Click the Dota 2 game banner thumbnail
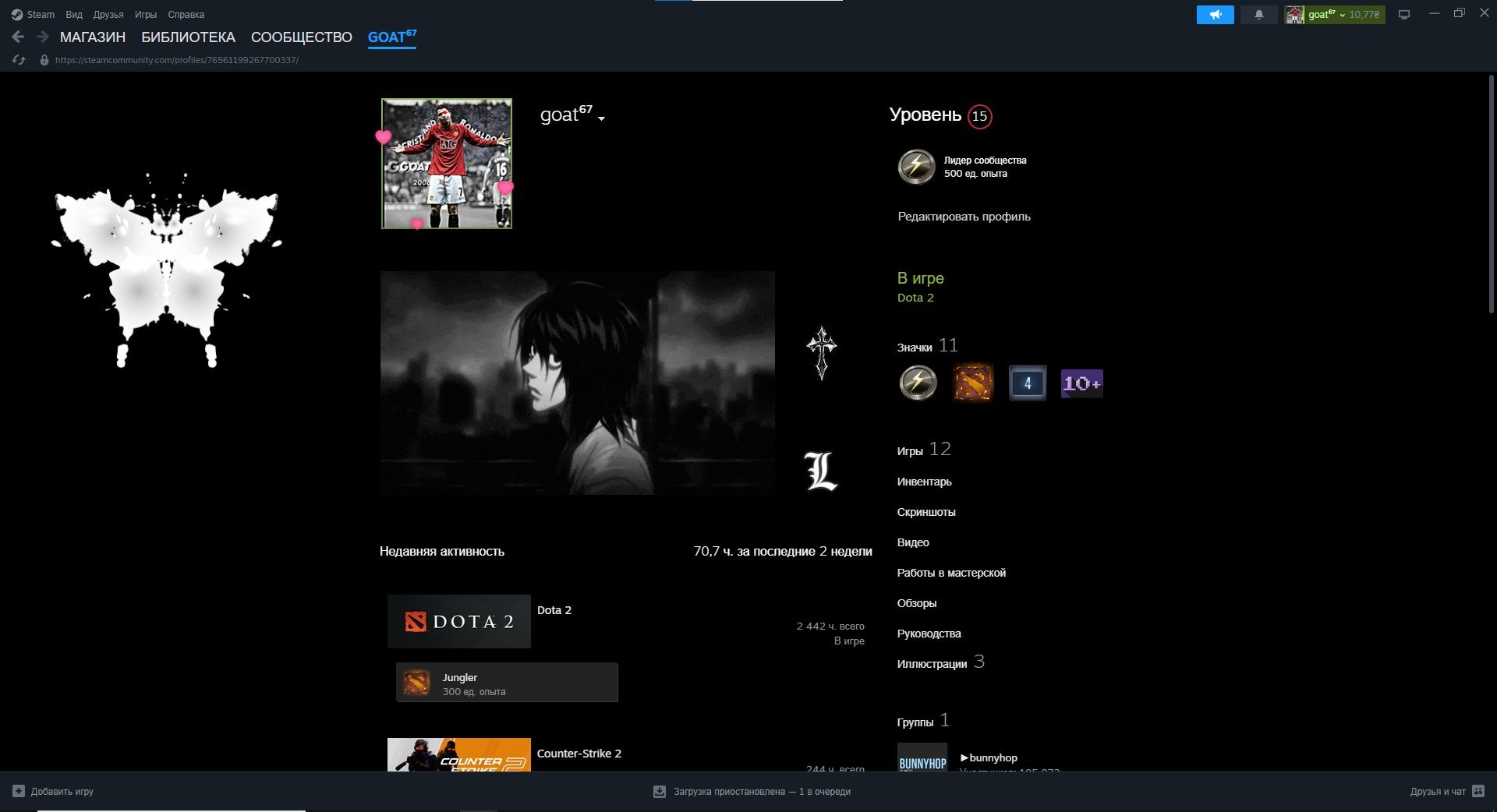Viewport: 1497px width, 812px height. click(x=459, y=621)
